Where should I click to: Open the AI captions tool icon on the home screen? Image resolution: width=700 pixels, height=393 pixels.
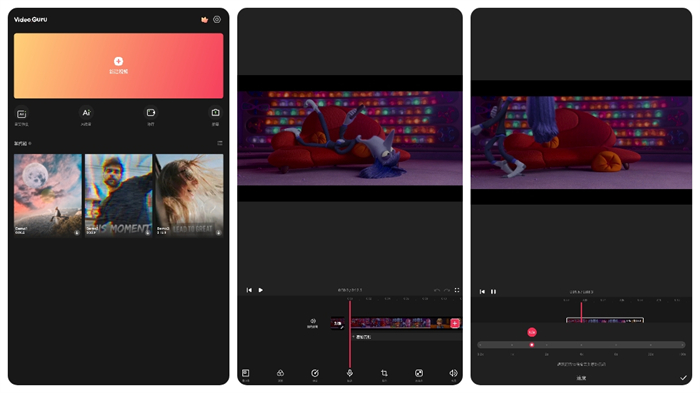pyautogui.click(x=21, y=113)
